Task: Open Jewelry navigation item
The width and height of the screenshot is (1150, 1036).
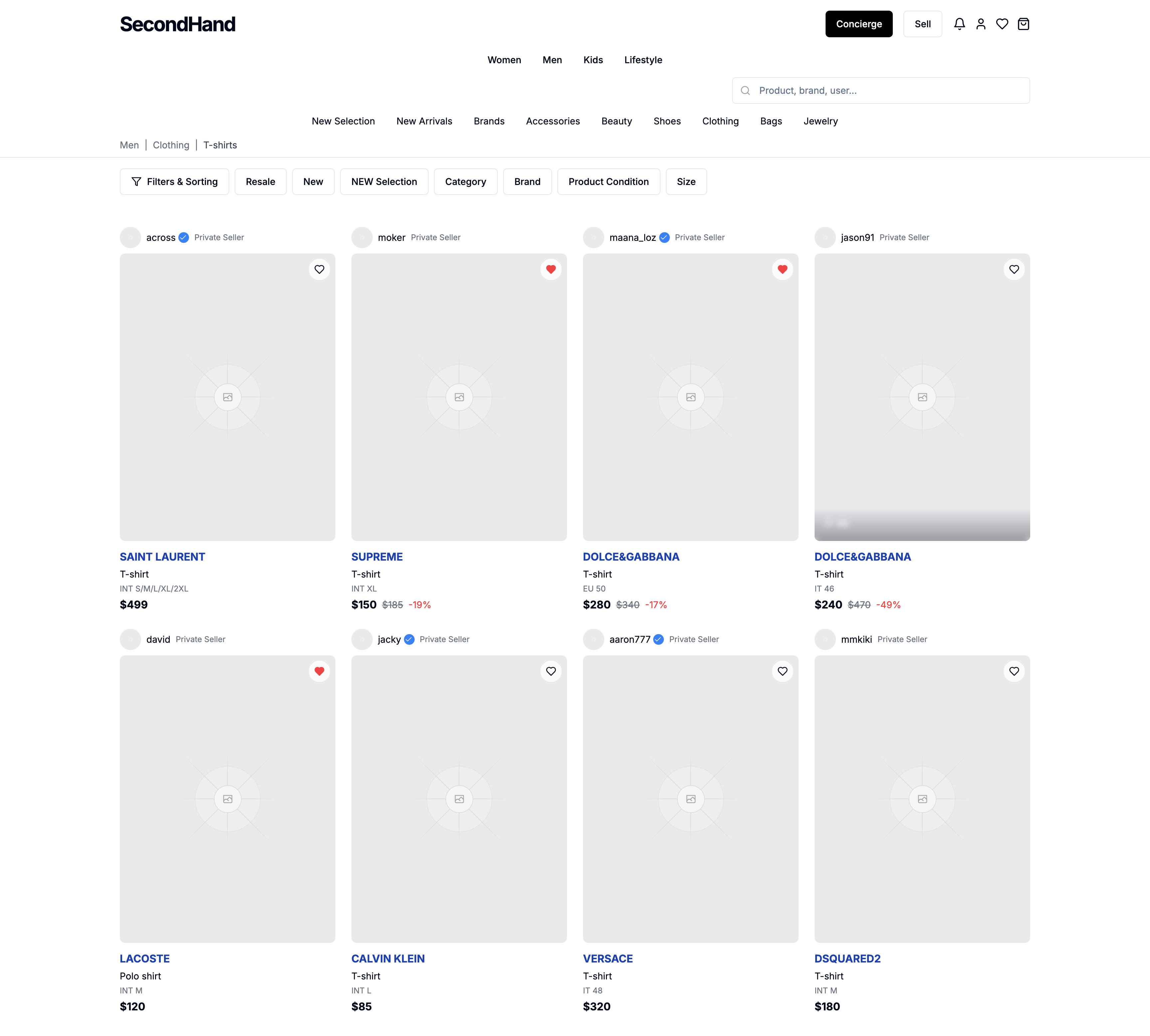Action: (820, 121)
